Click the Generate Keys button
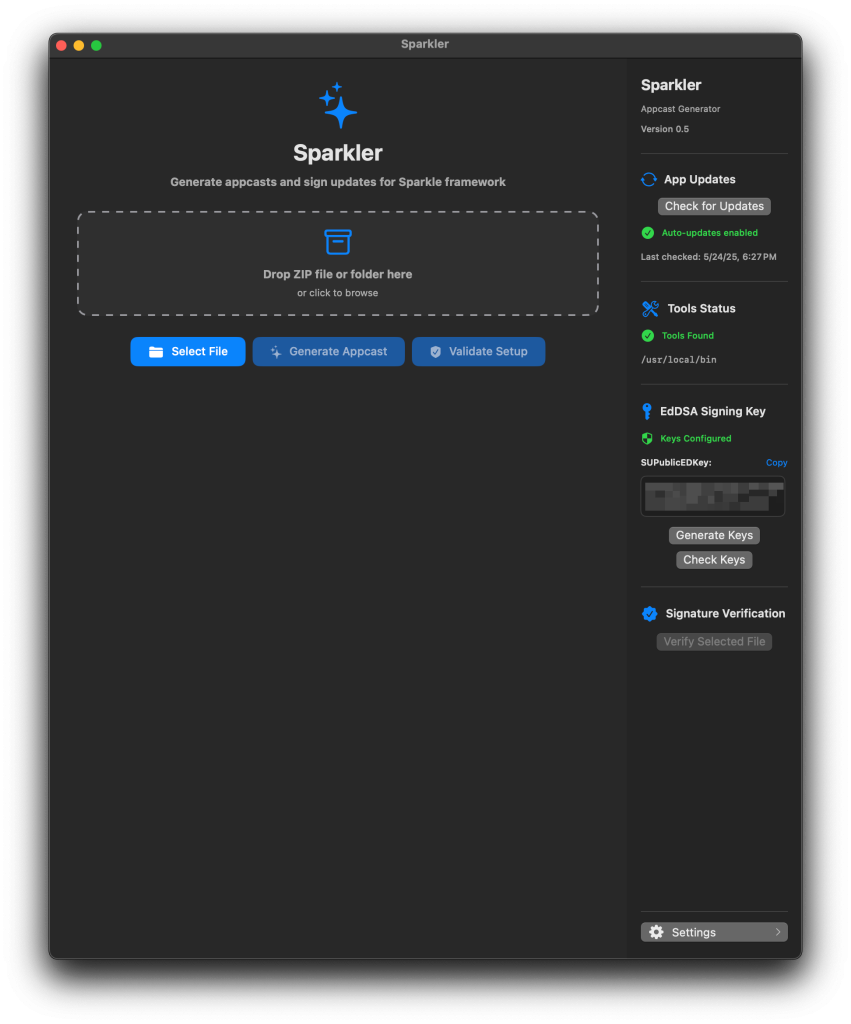This screenshot has height=1024, width=851. click(715, 536)
